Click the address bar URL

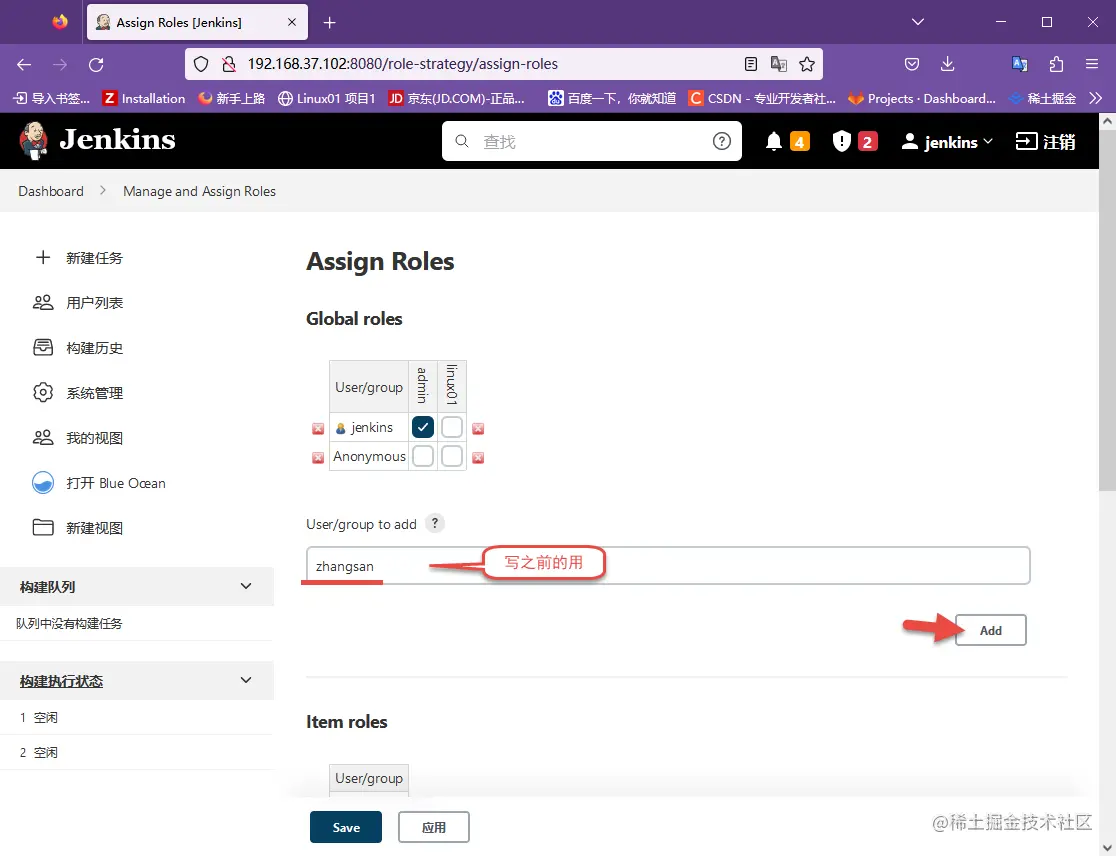[403, 64]
